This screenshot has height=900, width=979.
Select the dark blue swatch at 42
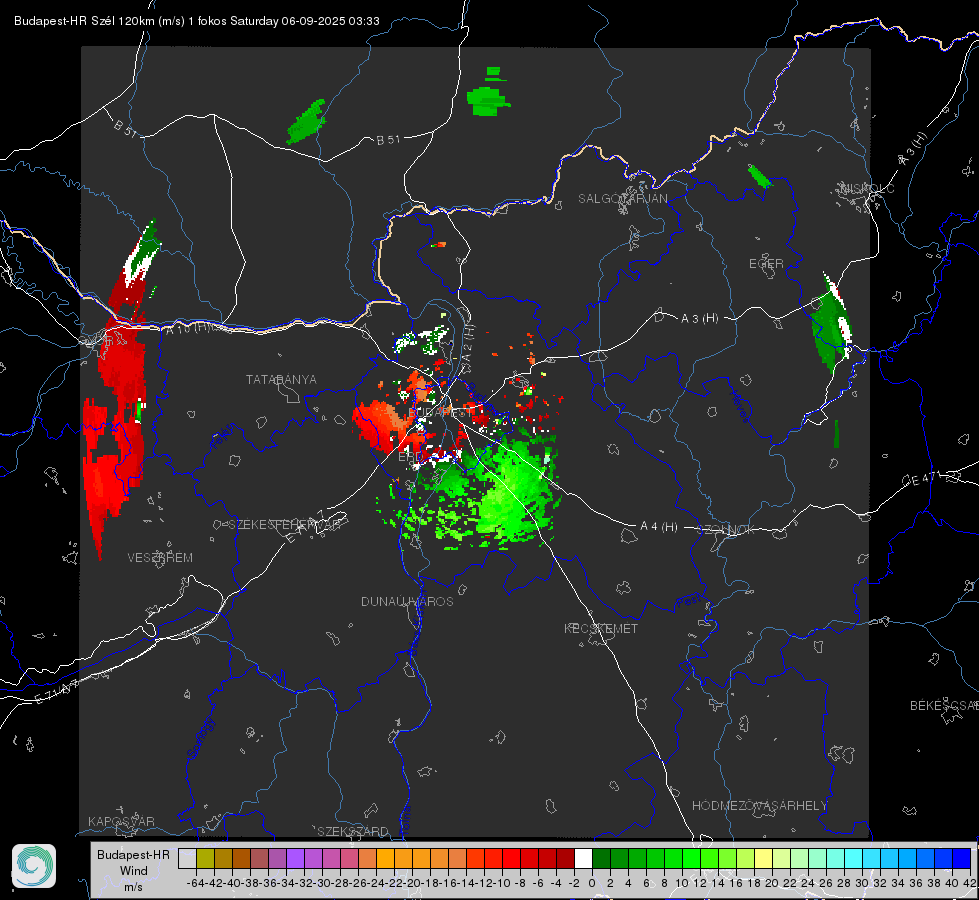962,858
